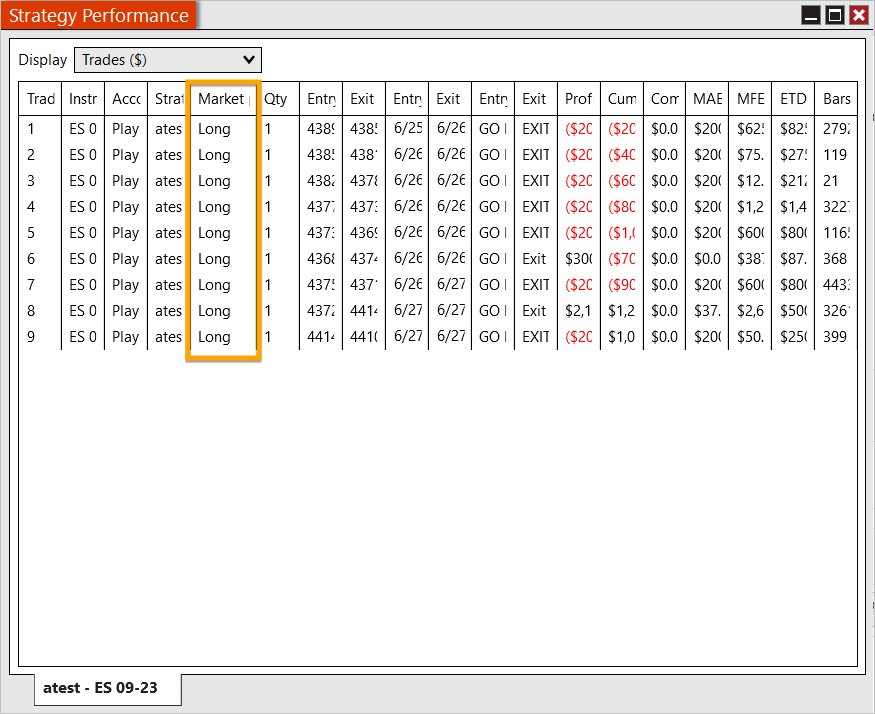Click MFE value $12. in trade 3
This screenshot has width=875, height=714.
coord(750,181)
